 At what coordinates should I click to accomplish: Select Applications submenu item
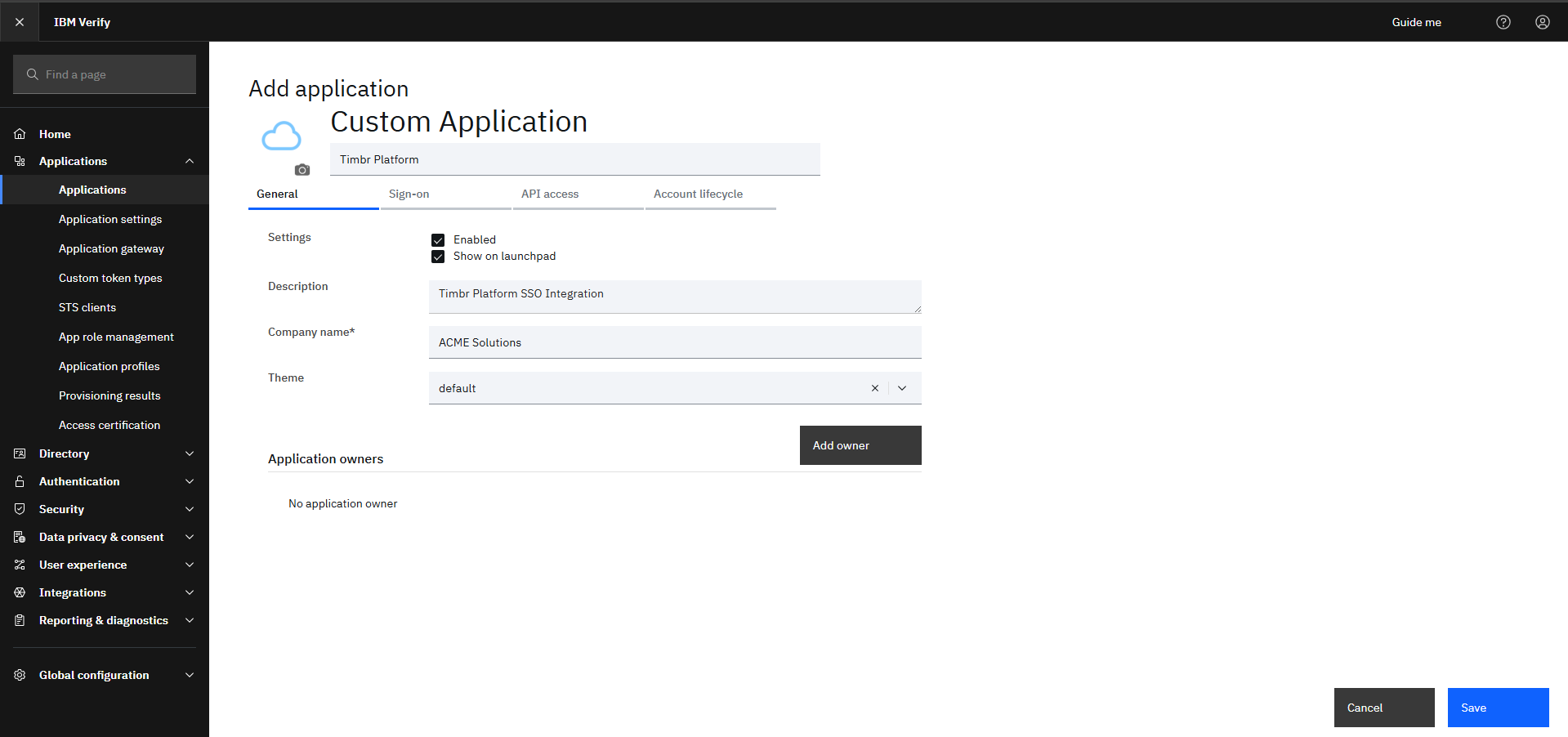[105, 190]
